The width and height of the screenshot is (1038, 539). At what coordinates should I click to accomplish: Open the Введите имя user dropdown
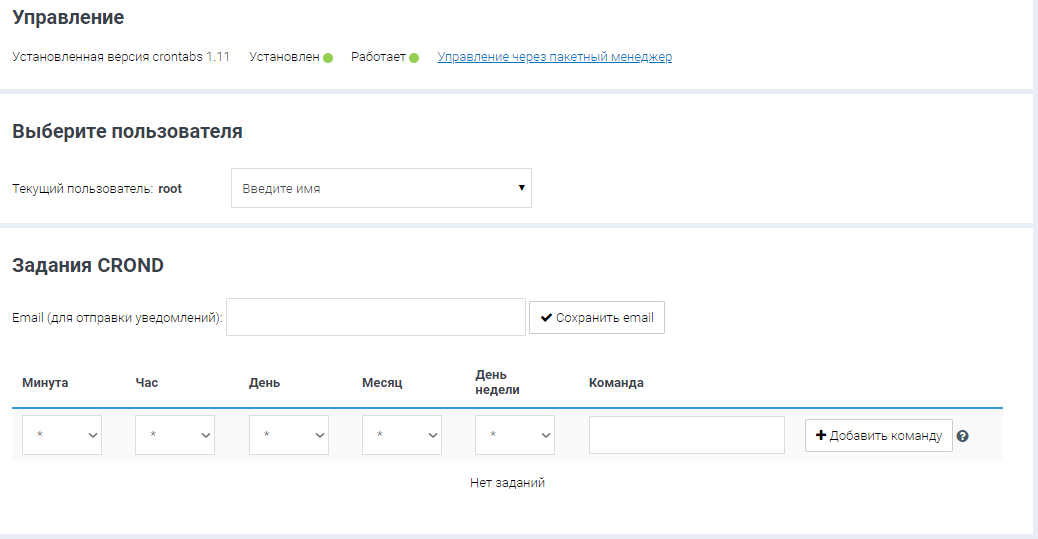381,188
